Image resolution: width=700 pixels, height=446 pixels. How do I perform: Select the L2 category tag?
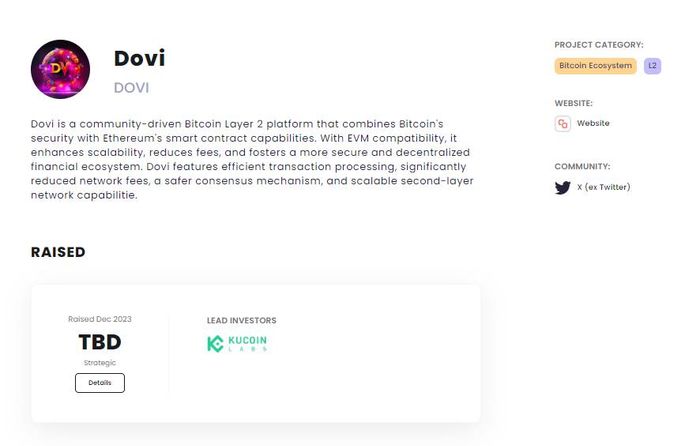tap(652, 66)
